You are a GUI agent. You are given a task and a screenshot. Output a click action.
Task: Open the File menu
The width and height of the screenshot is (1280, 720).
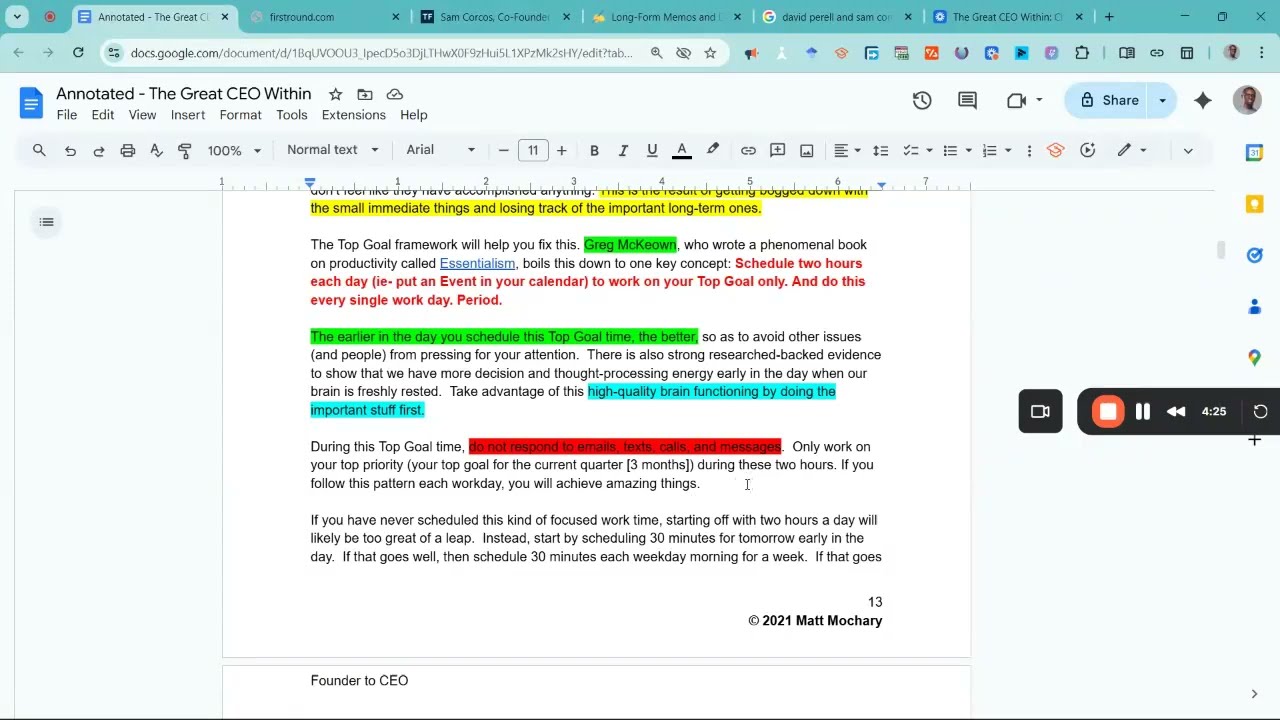(67, 115)
